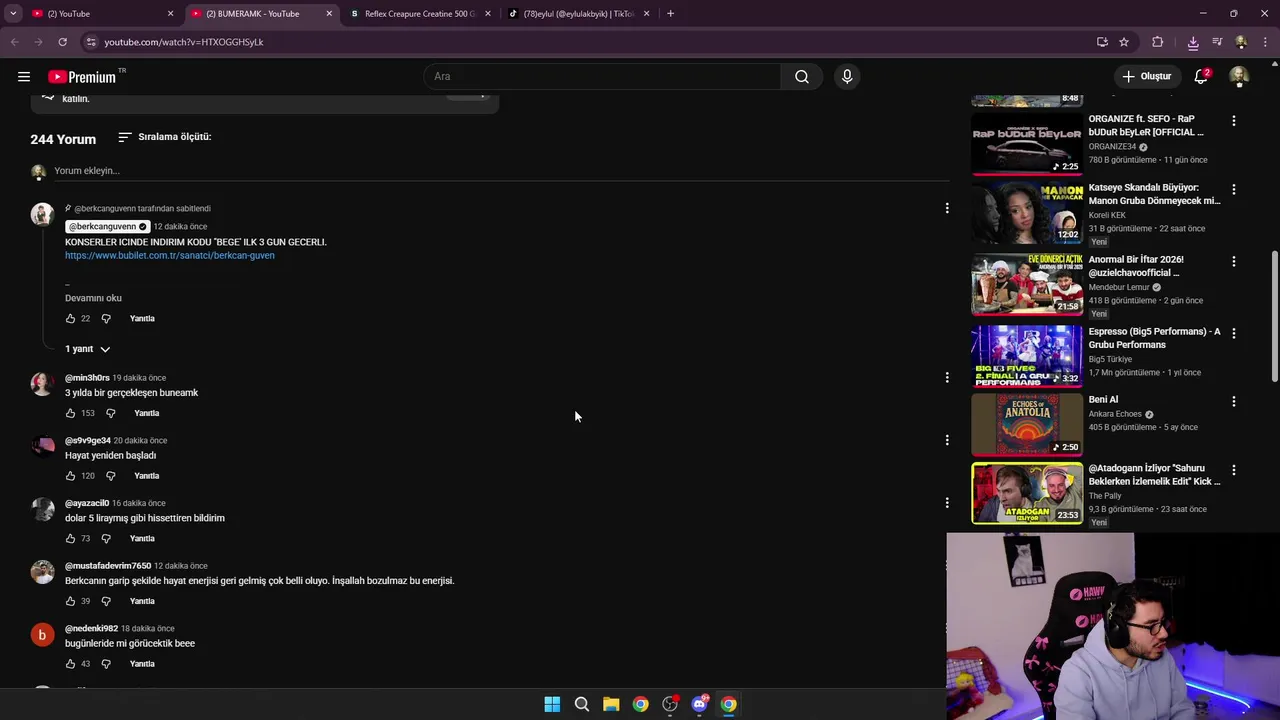Like the @mustafadevrim7650 comment

[x=70, y=601]
